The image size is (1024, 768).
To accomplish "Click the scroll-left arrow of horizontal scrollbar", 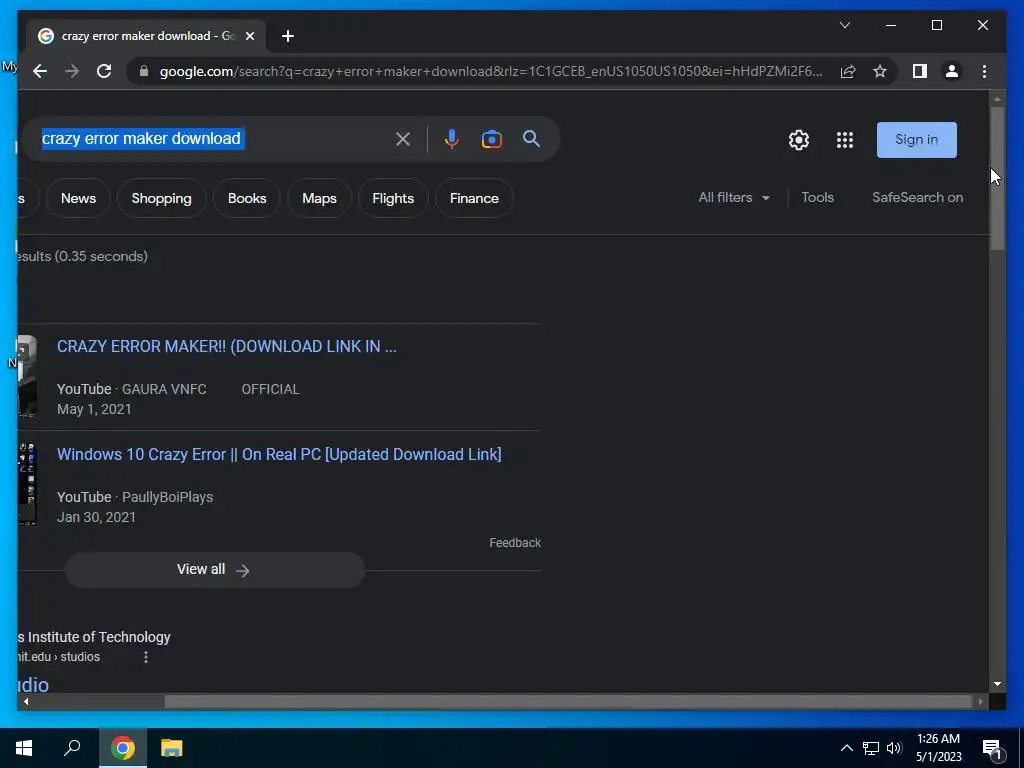I will pyautogui.click(x=25, y=702).
